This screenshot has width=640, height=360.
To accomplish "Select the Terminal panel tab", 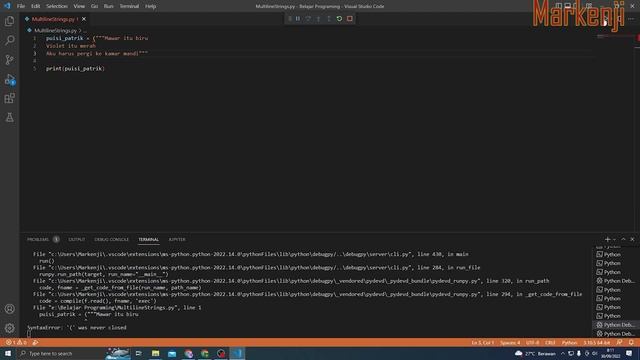I will 149,240.
